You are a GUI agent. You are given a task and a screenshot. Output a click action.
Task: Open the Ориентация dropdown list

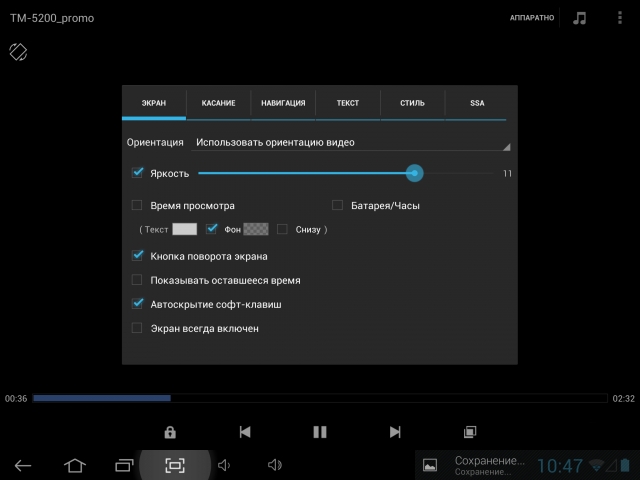(x=352, y=142)
